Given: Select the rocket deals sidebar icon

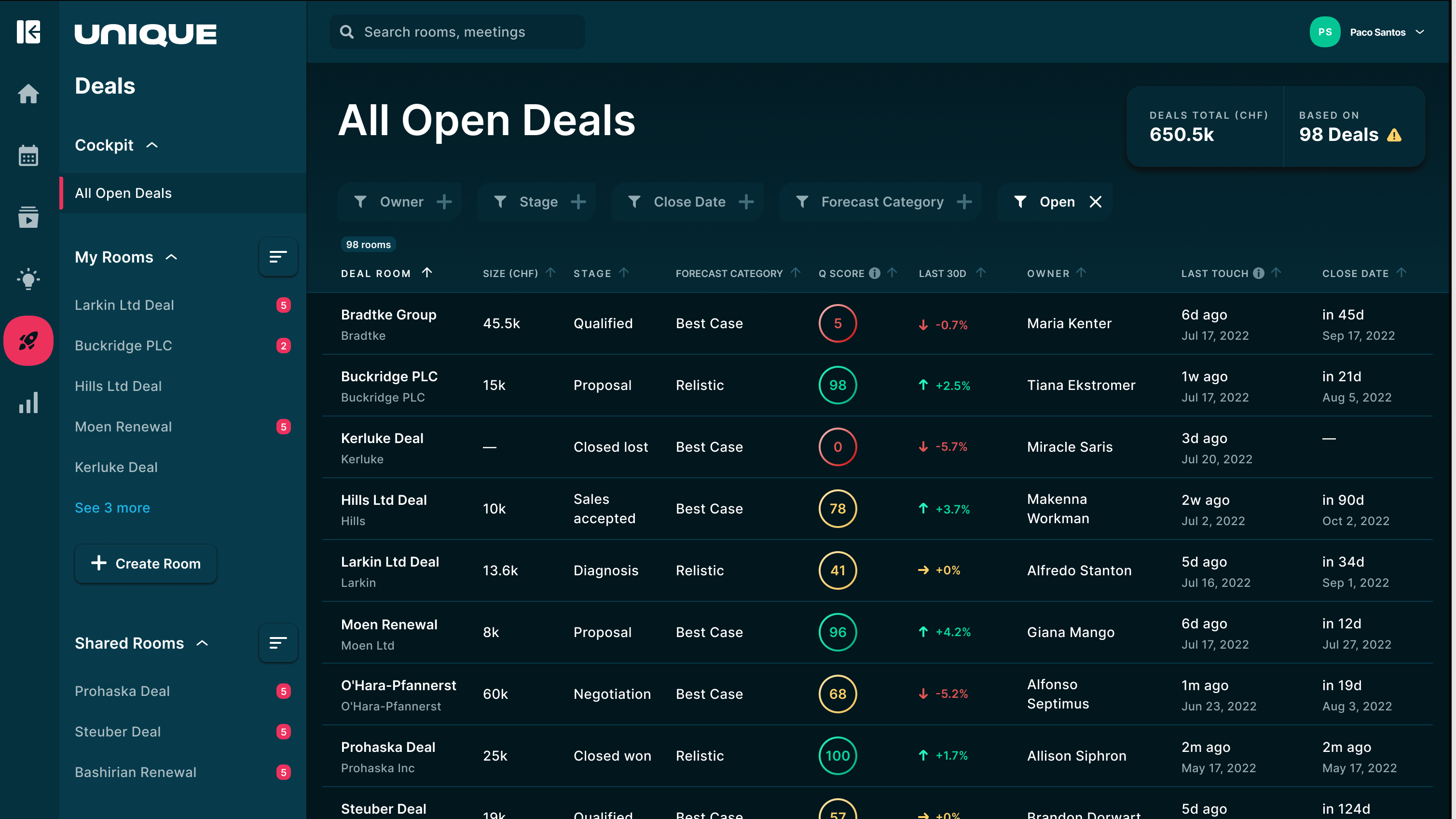Looking at the screenshot, I should click(x=28, y=341).
